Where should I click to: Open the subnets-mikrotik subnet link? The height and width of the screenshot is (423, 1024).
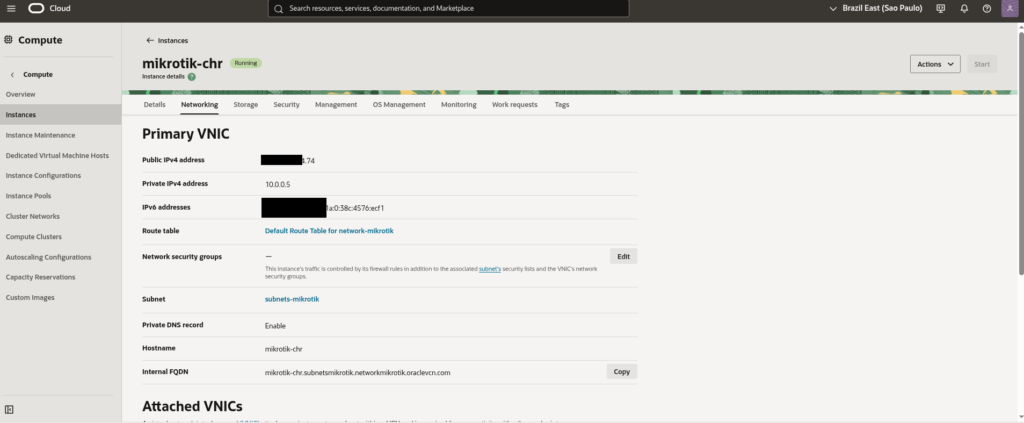(x=292, y=299)
